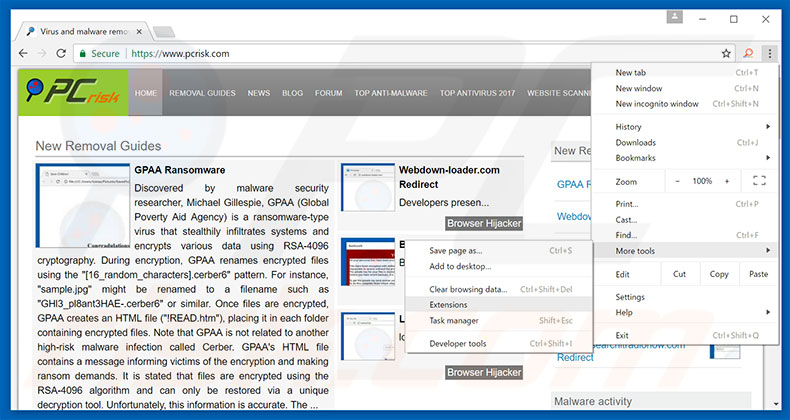Select Add to desktop... in submenu

[499, 266]
